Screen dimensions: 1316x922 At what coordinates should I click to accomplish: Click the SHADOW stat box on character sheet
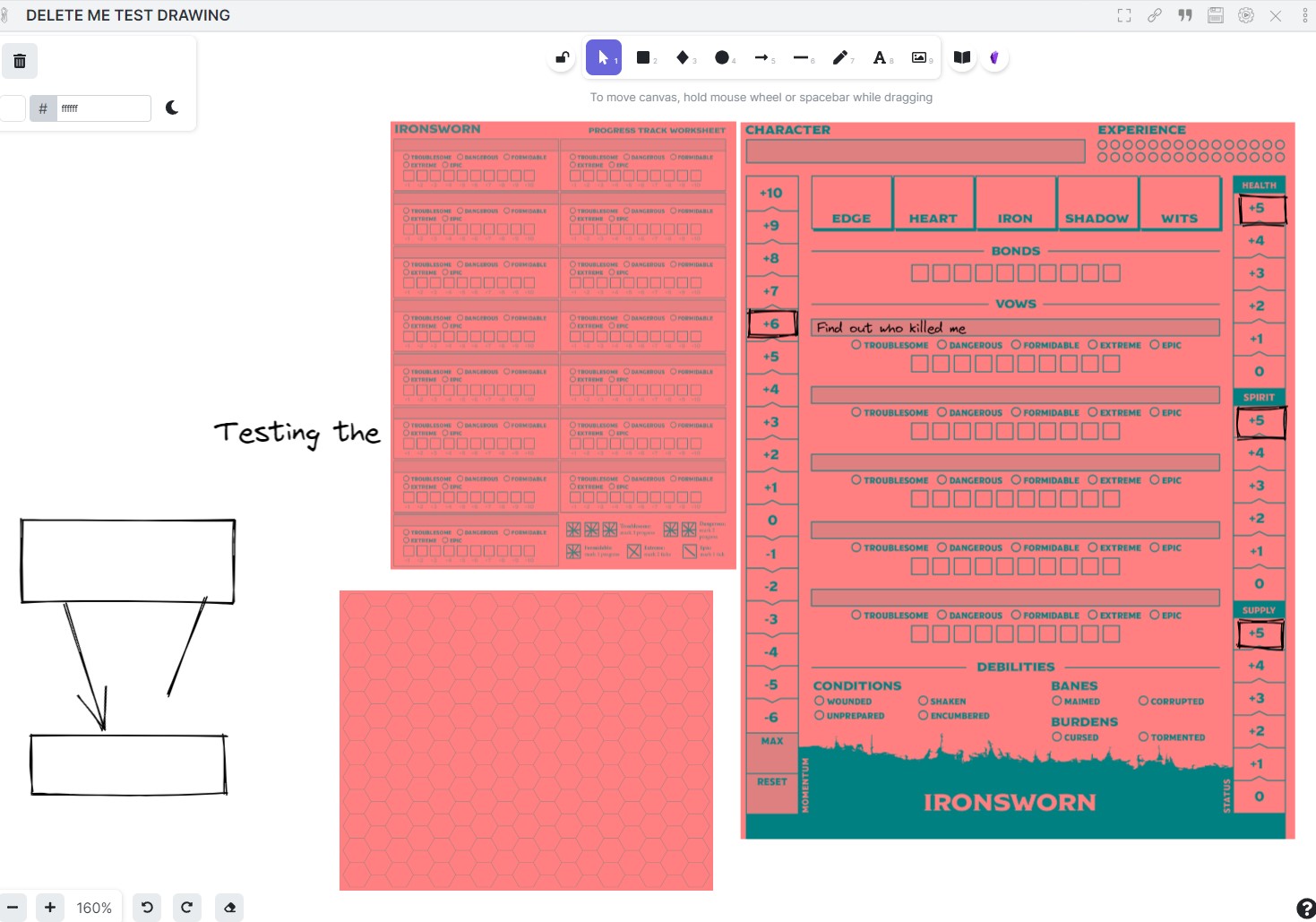point(1097,203)
